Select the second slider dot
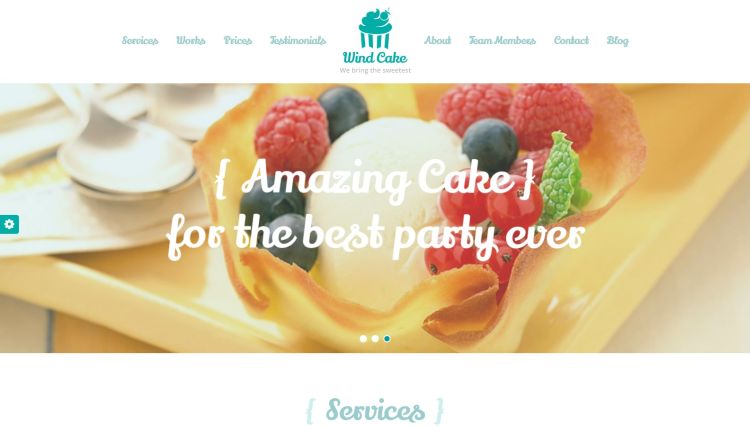The height and width of the screenshot is (427, 750). [375, 339]
